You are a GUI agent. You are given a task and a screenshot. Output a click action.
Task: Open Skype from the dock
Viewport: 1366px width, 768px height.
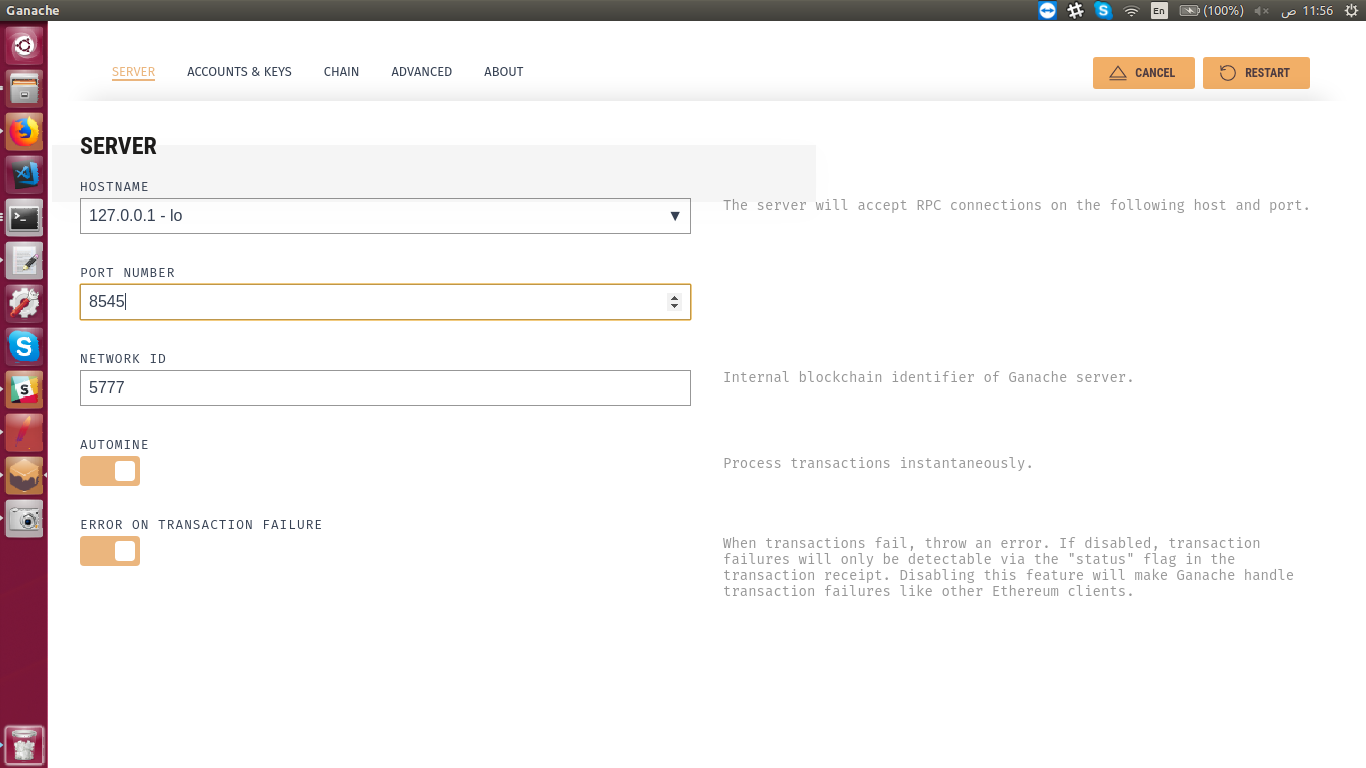click(24, 346)
